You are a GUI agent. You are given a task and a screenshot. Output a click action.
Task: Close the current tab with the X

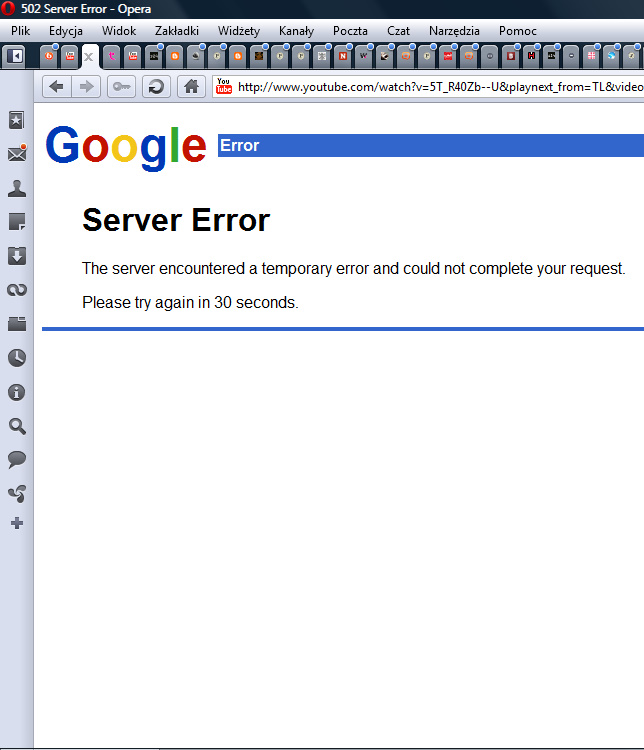pyautogui.click(x=89, y=57)
